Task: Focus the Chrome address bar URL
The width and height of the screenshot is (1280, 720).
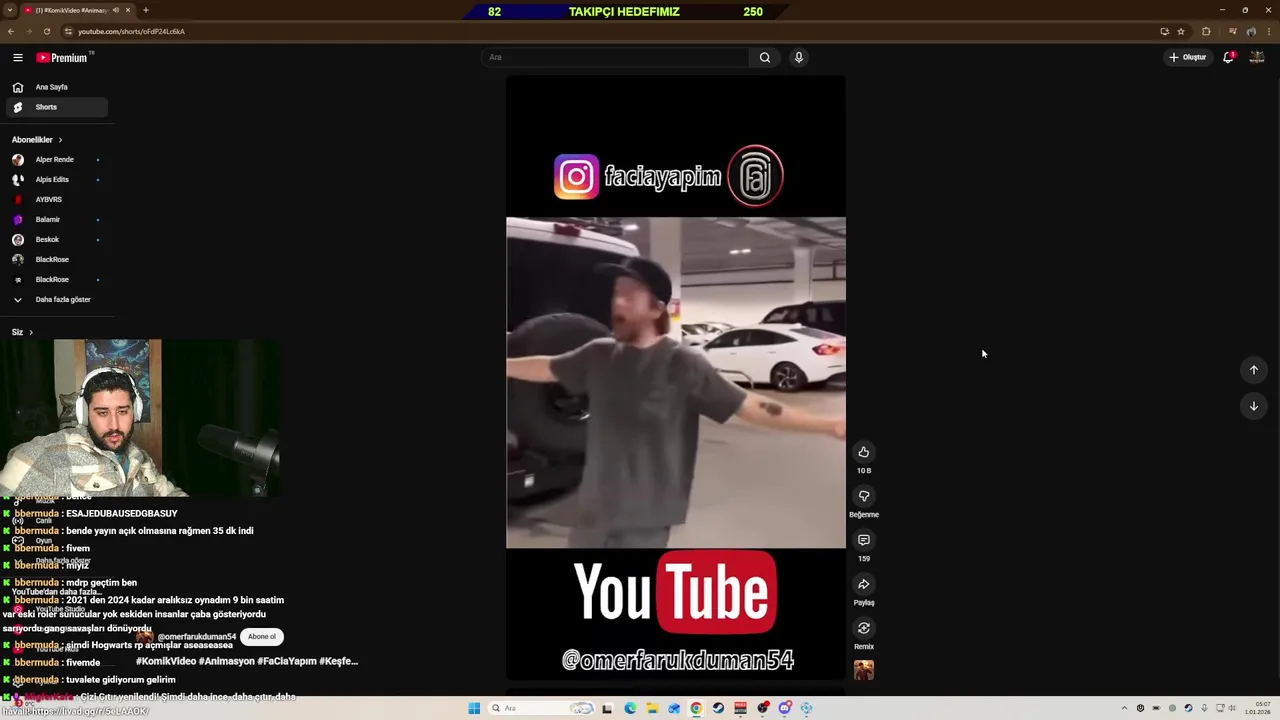Action: pos(131,31)
